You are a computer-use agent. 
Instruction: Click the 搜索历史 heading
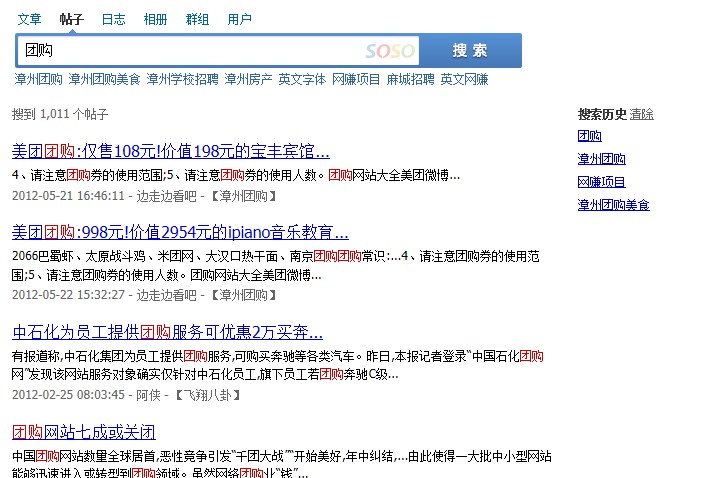(602, 114)
